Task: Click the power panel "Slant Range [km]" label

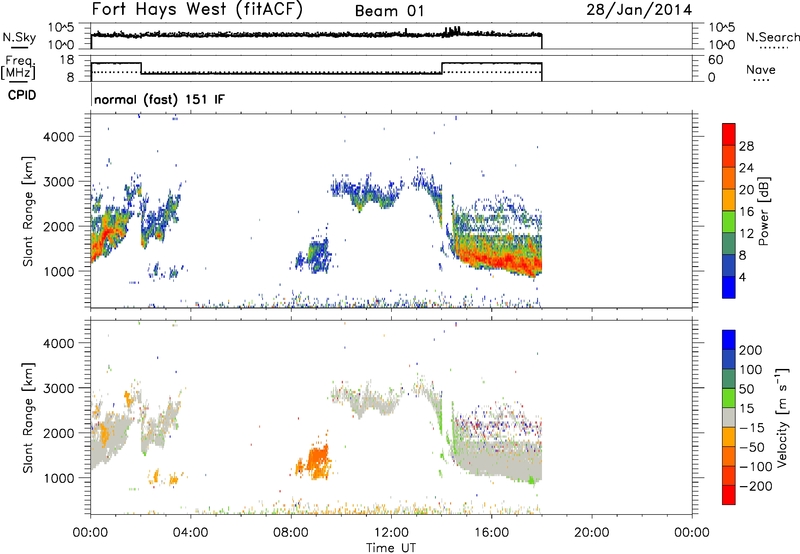Action: click(28, 211)
